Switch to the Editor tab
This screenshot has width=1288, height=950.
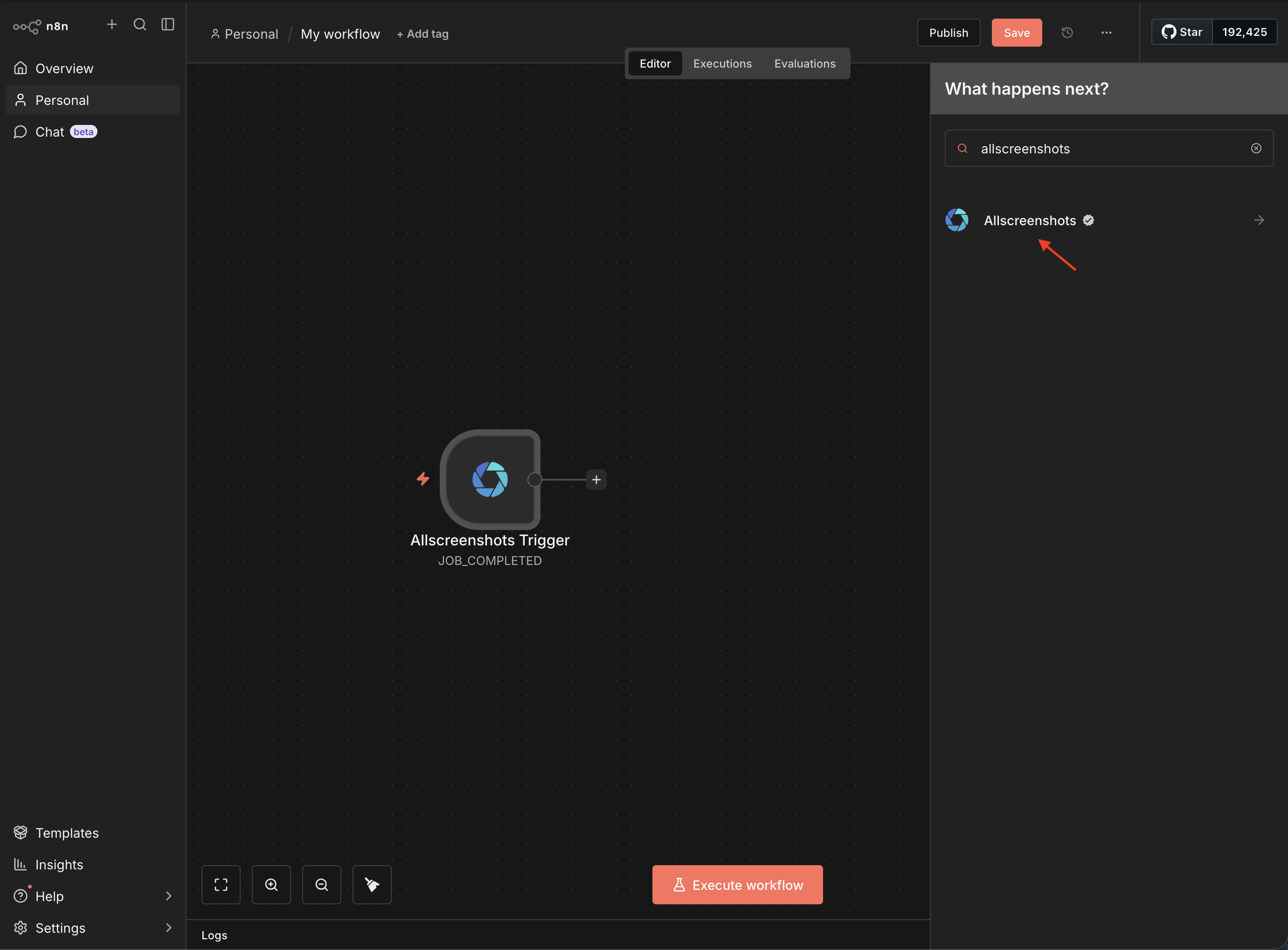[x=655, y=63]
